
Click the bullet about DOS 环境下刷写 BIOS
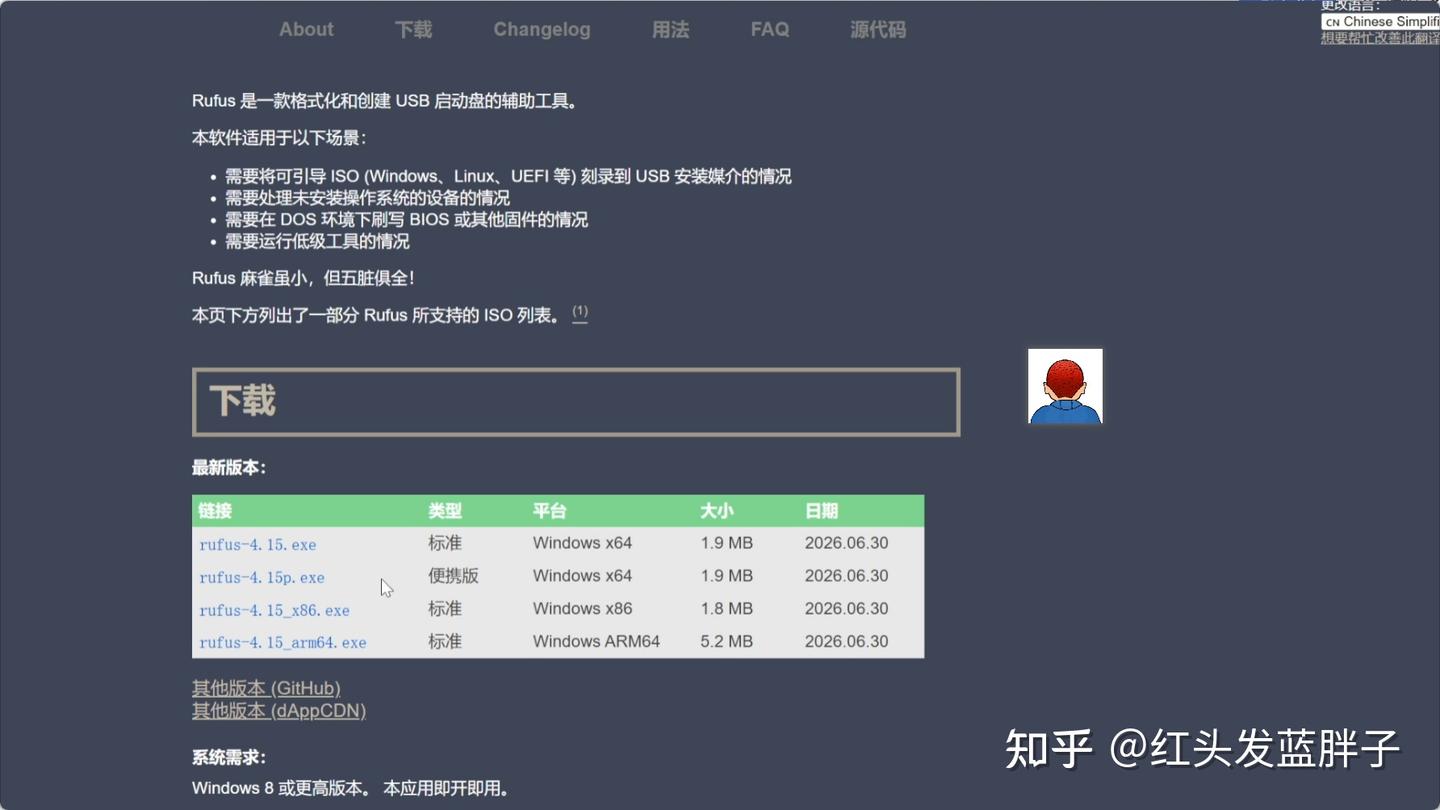(406, 220)
